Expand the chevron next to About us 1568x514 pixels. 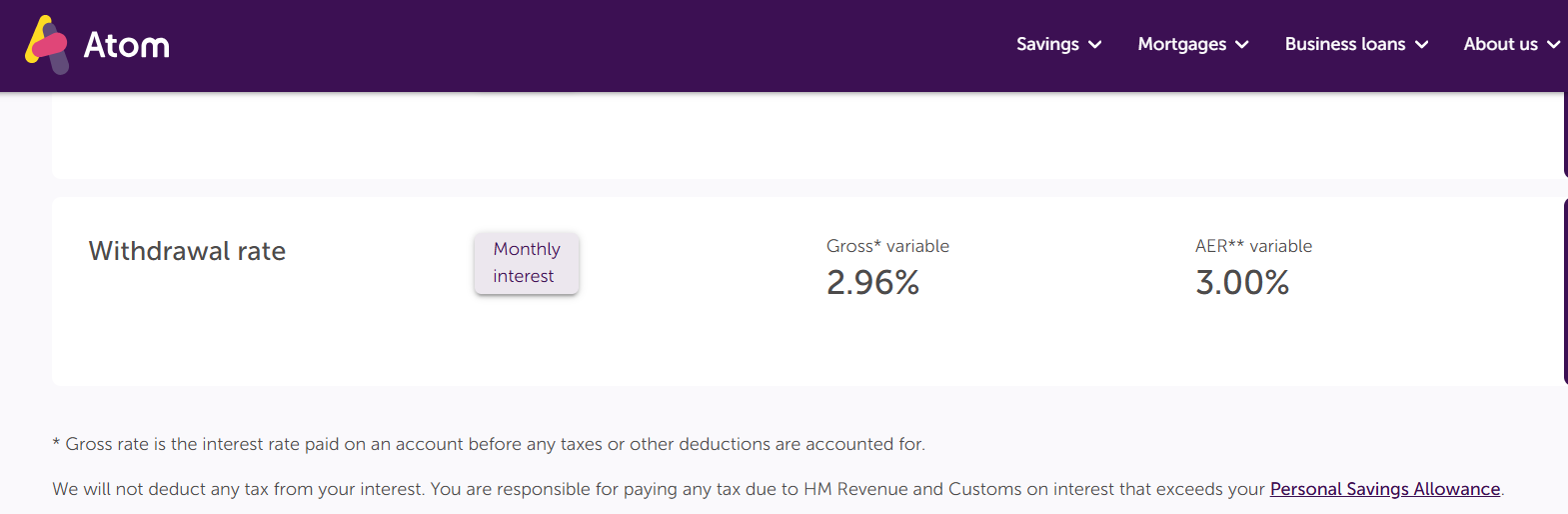click(x=1553, y=45)
